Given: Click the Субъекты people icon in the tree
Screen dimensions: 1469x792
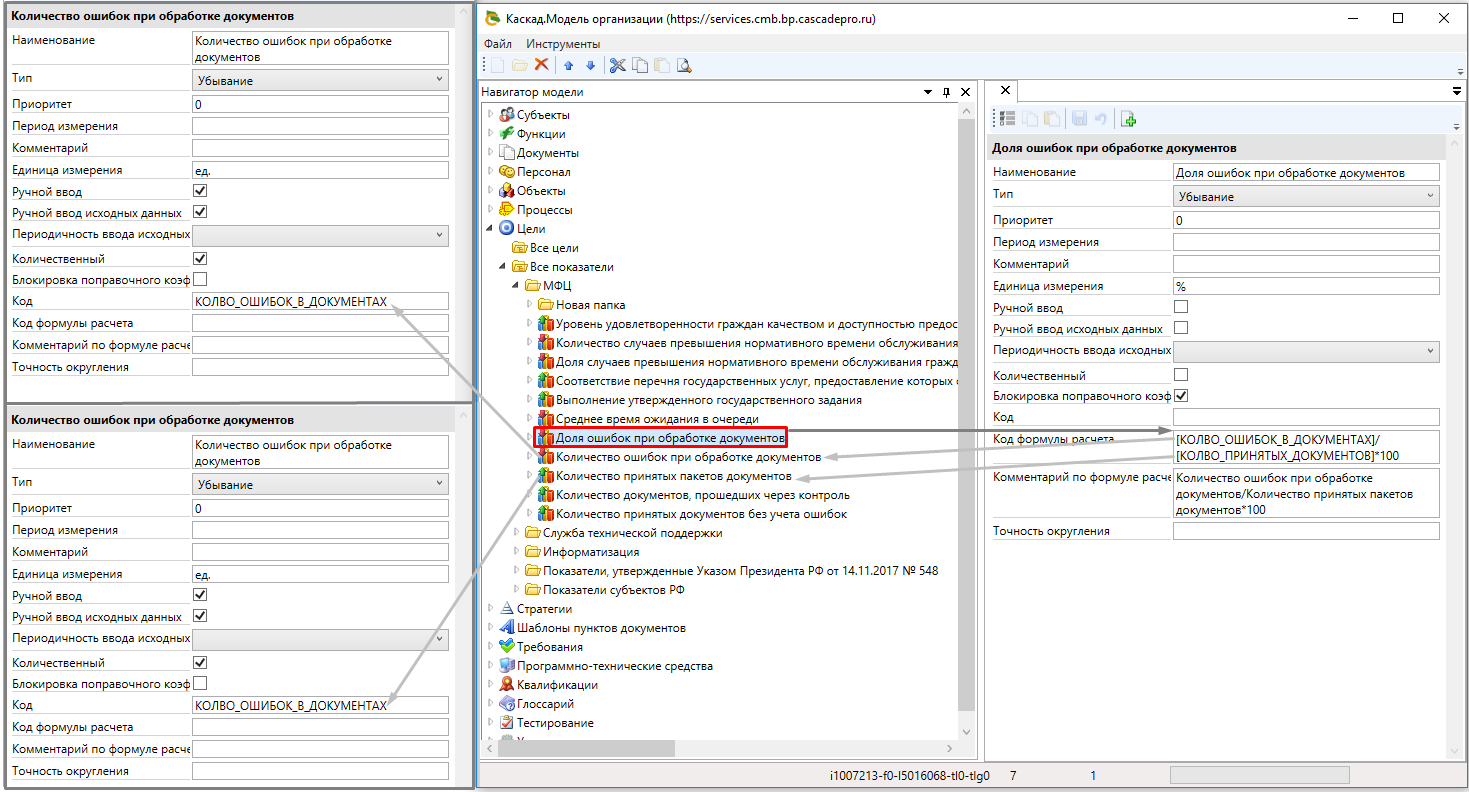Looking at the screenshot, I should [x=507, y=115].
